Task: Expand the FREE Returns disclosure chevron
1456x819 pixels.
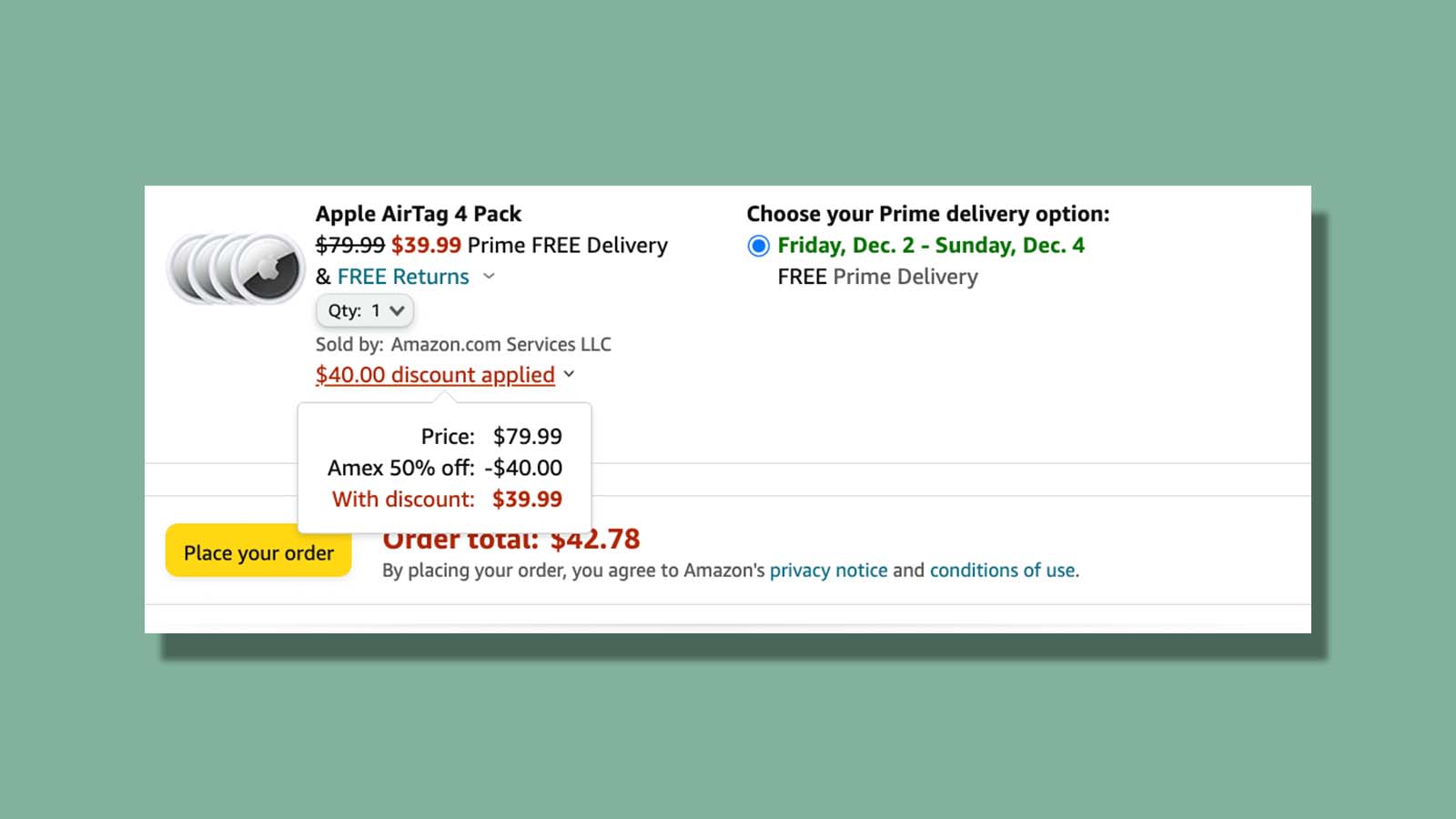Action: point(489,277)
